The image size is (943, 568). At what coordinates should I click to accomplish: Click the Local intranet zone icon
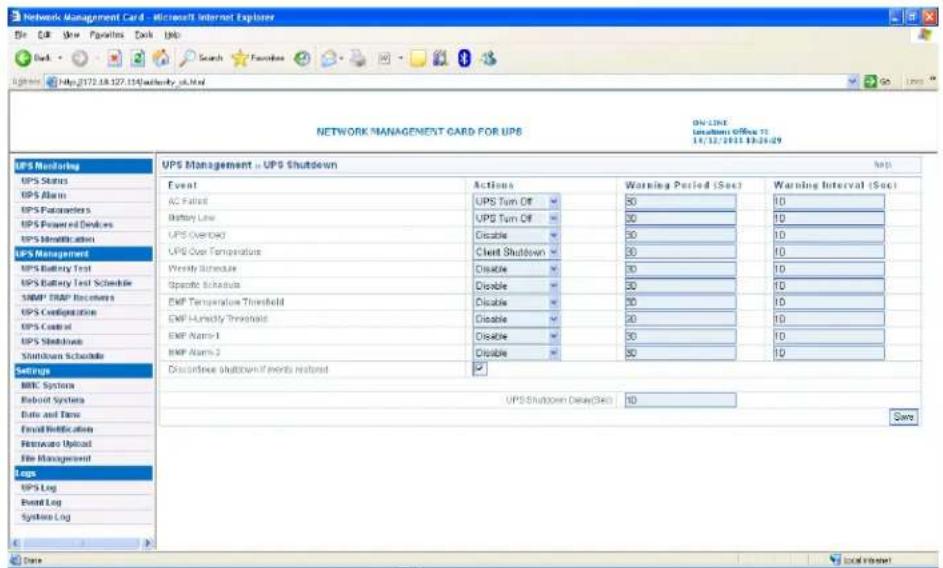coord(835,560)
